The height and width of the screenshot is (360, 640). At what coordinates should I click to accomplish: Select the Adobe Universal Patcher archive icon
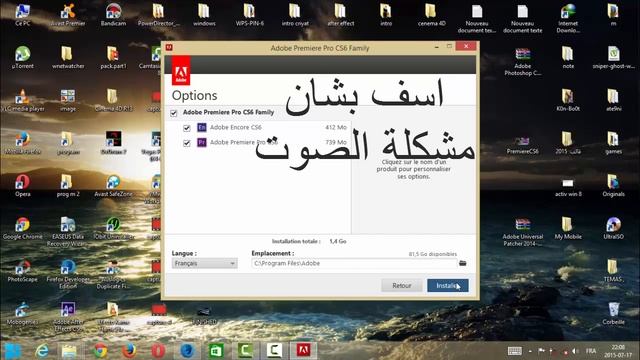point(522,232)
